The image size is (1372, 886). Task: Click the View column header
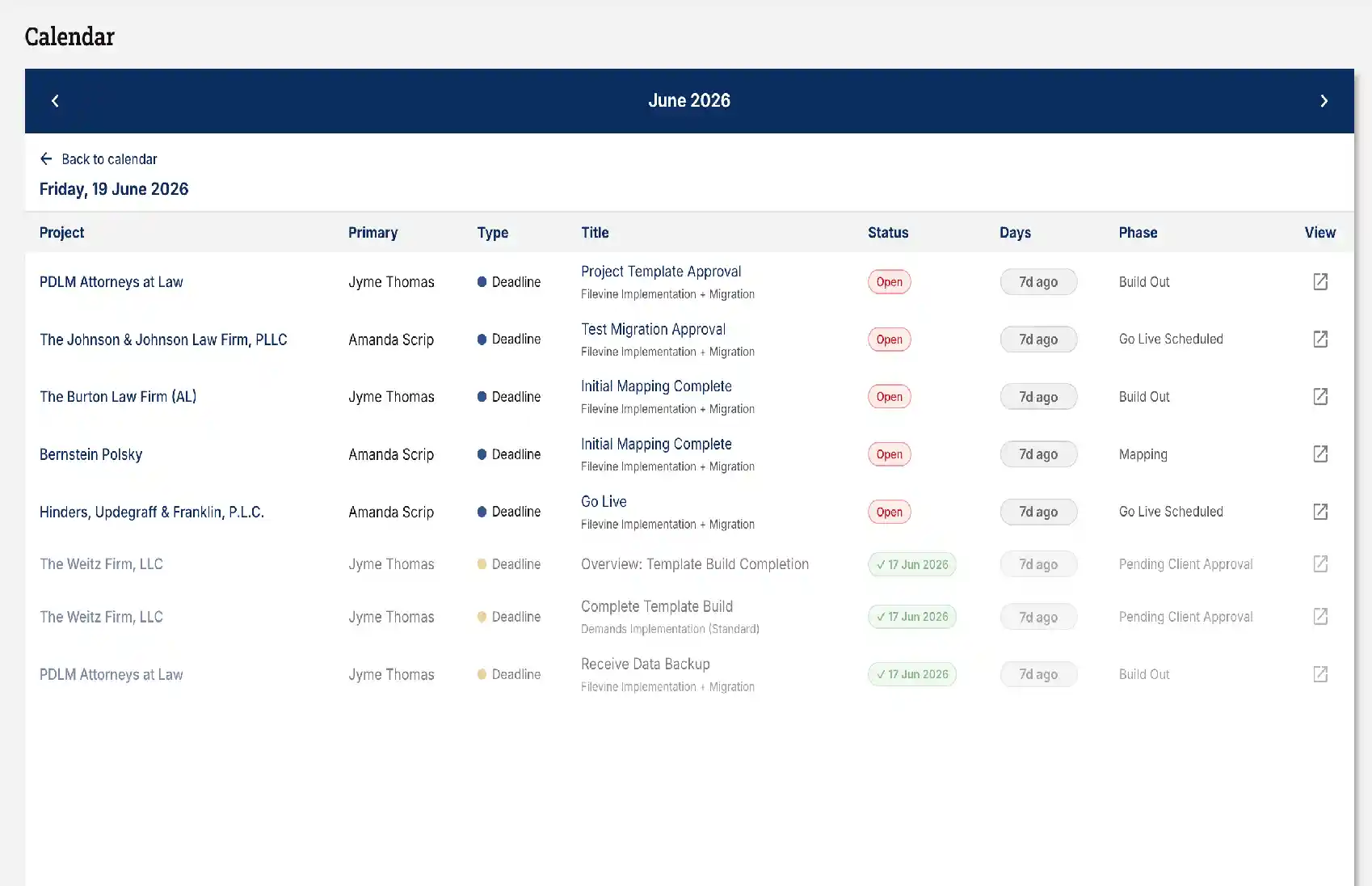pos(1319,233)
